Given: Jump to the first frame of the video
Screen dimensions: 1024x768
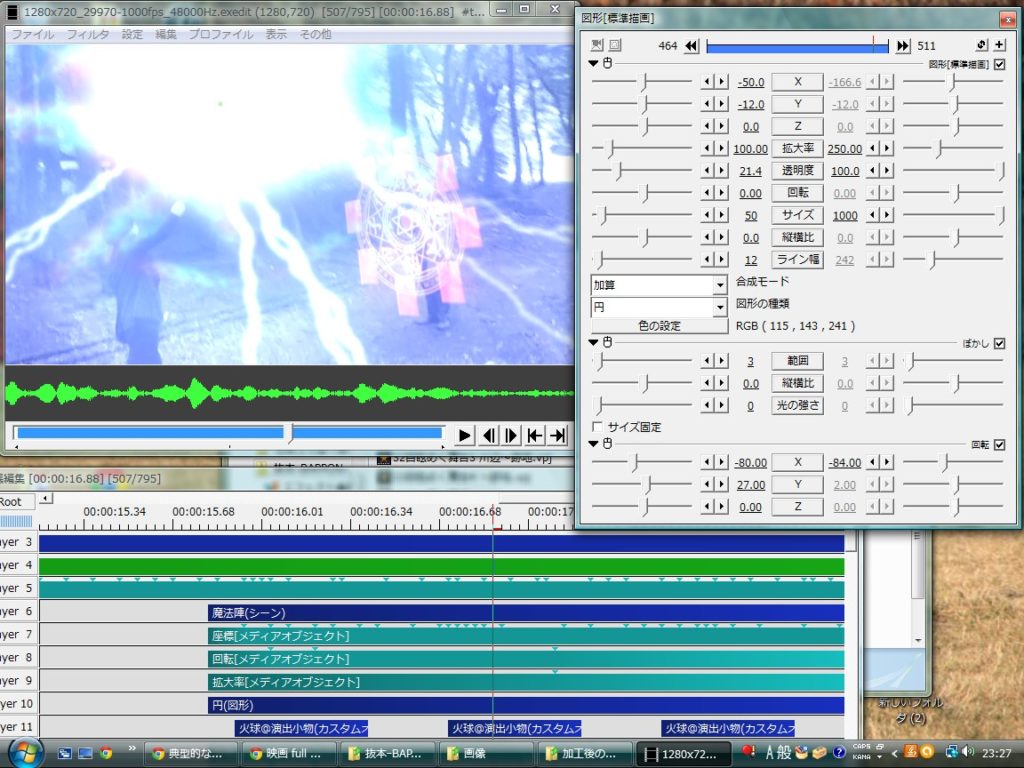Looking at the screenshot, I should click(x=535, y=435).
